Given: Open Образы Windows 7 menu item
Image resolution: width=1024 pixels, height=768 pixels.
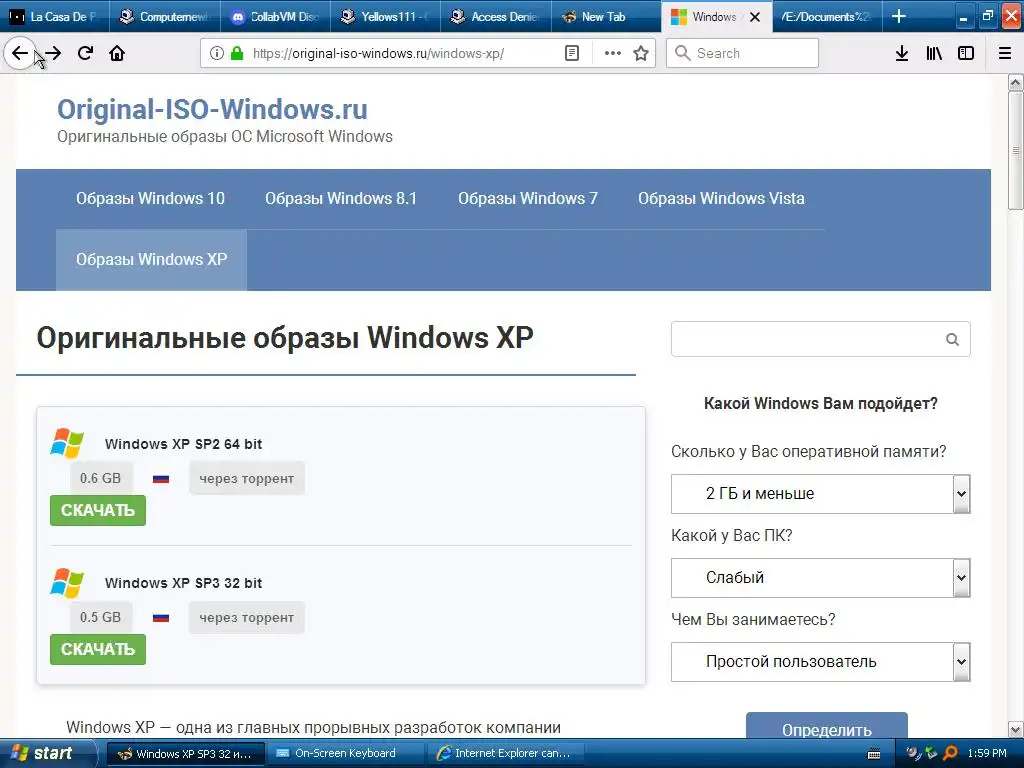Looking at the screenshot, I should (x=528, y=199).
